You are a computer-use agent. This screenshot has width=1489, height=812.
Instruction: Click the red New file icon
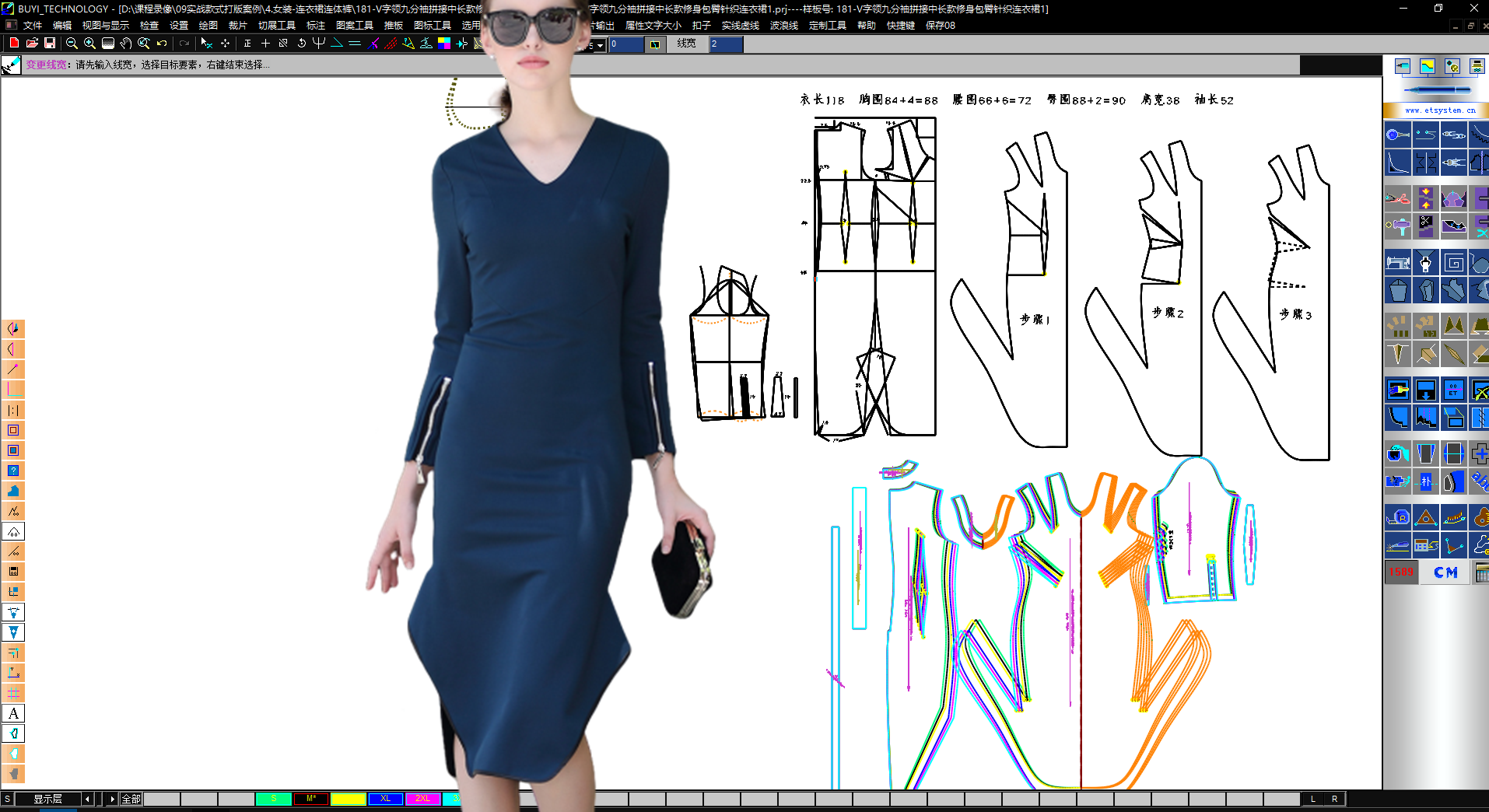click(x=14, y=44)
